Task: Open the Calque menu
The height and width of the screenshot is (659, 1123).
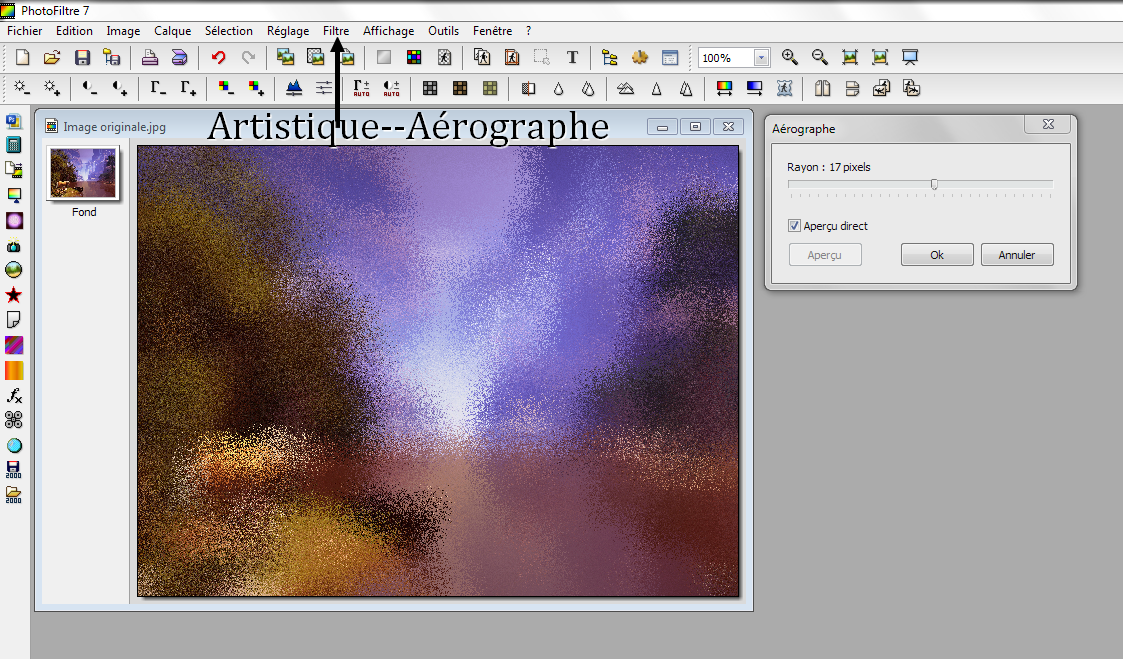Action: pyautogui.click(x=172, y=31)
